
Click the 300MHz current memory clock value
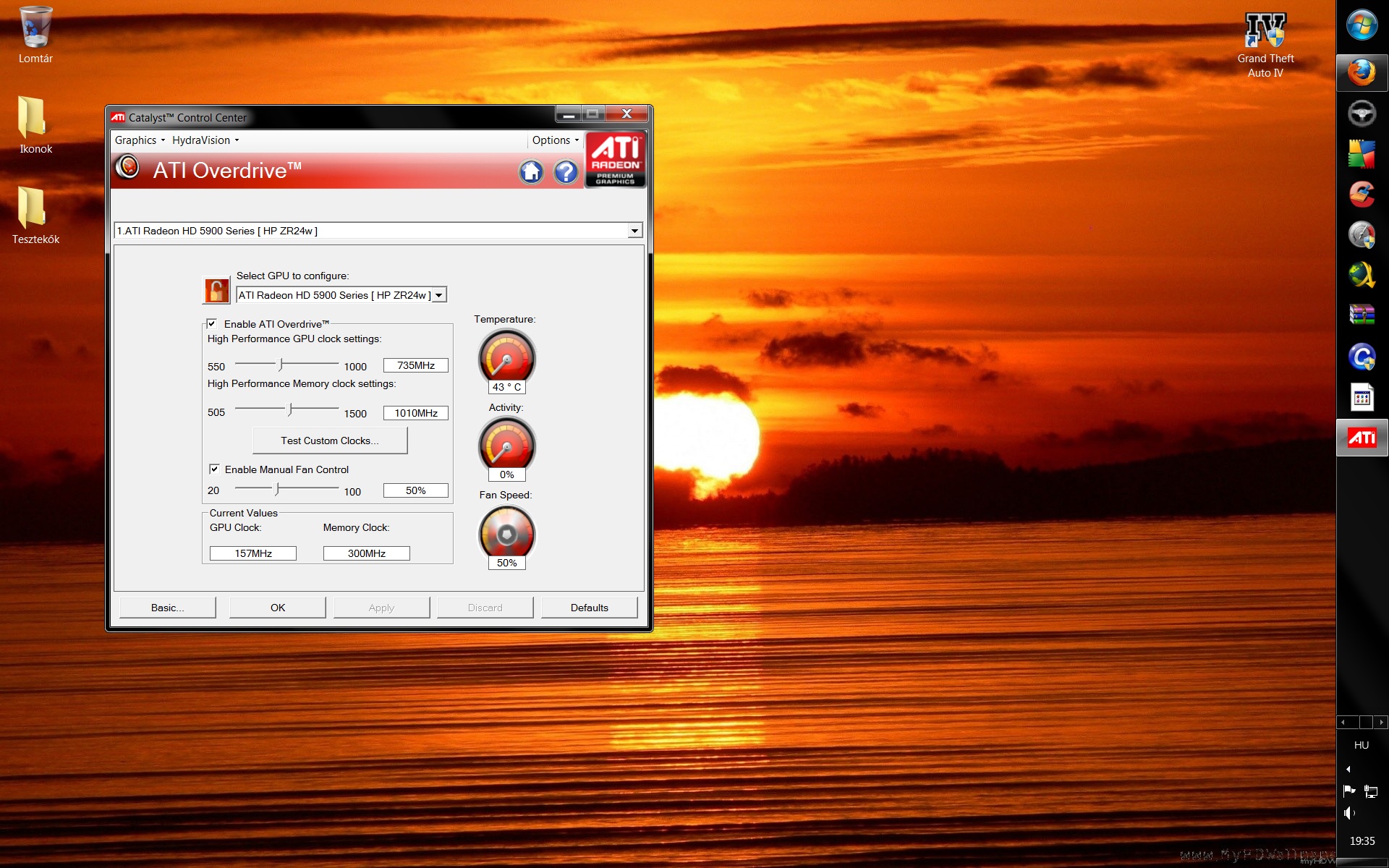367,553
